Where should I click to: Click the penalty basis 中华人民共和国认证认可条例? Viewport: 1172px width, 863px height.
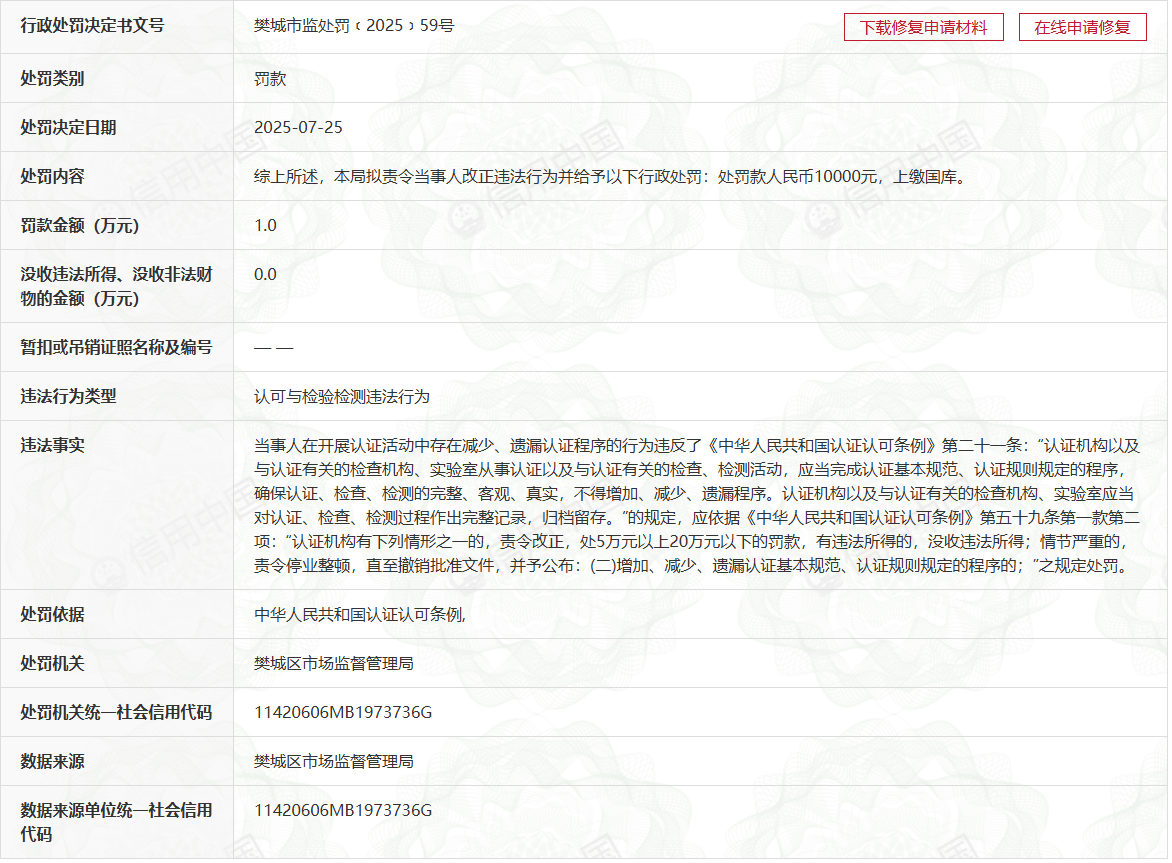[360, 615]
